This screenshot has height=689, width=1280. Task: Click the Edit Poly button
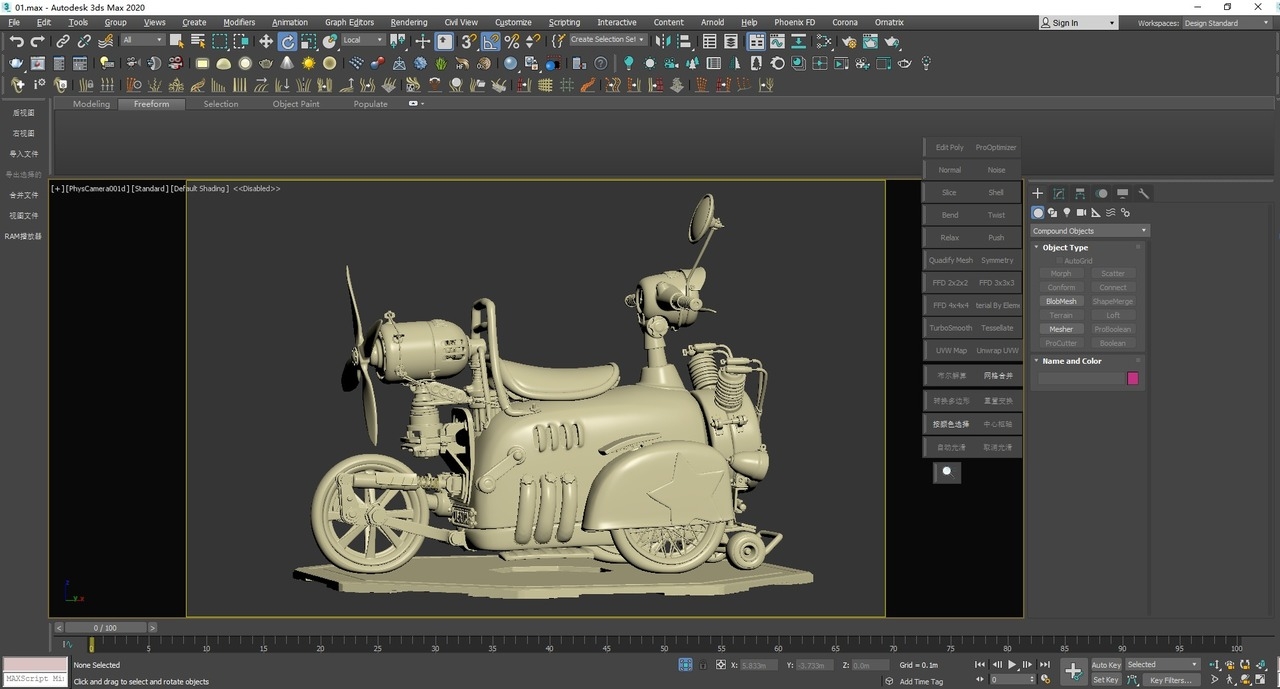[x=950, y=147]
